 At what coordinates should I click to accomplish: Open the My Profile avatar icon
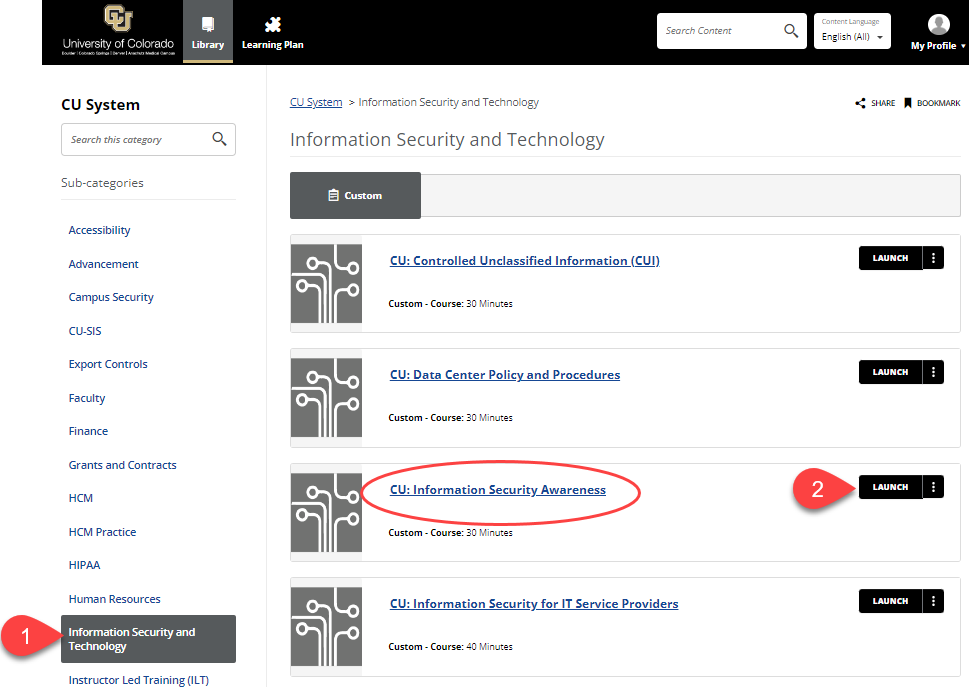tap(937, 23)
